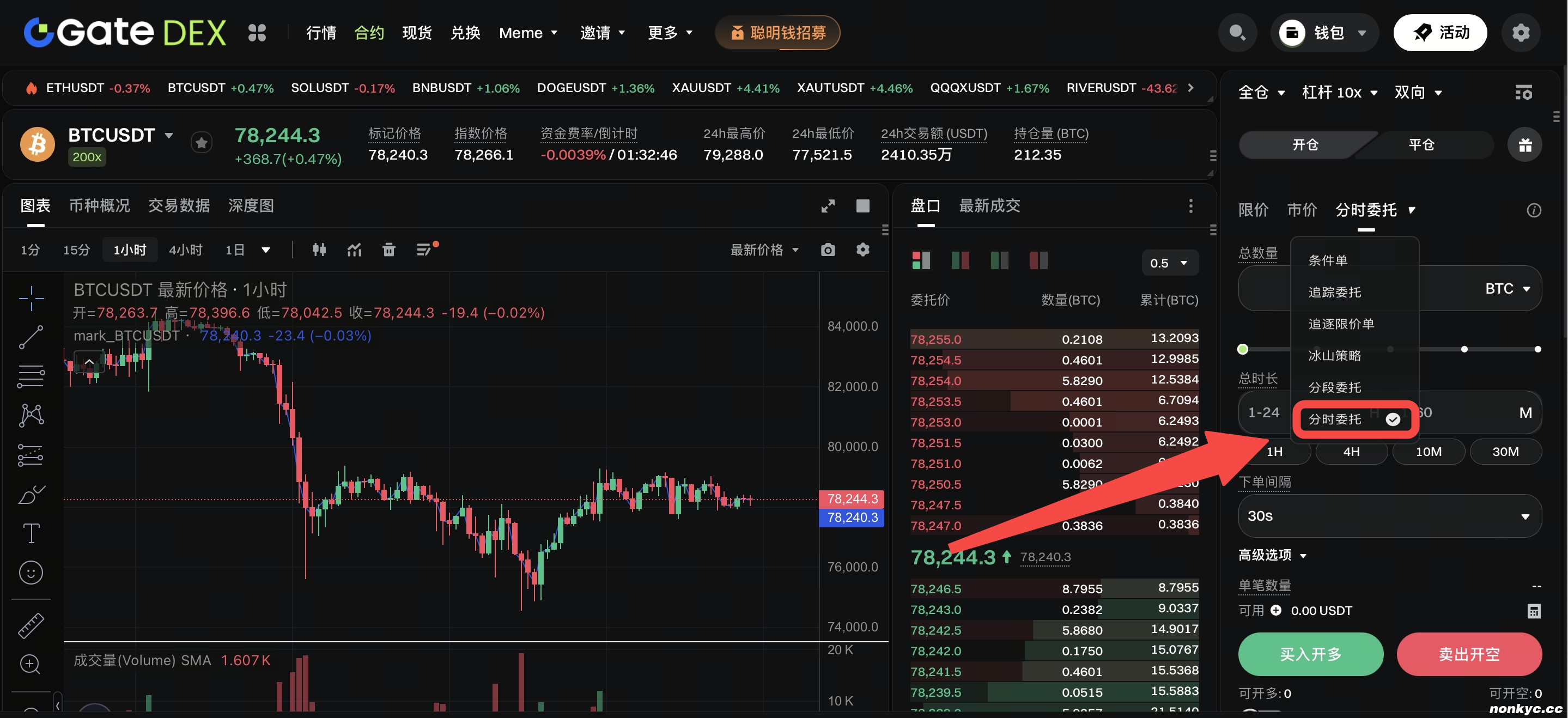
Task: Open the settings gear in top bar
Action: click(x=1521, y=32)
